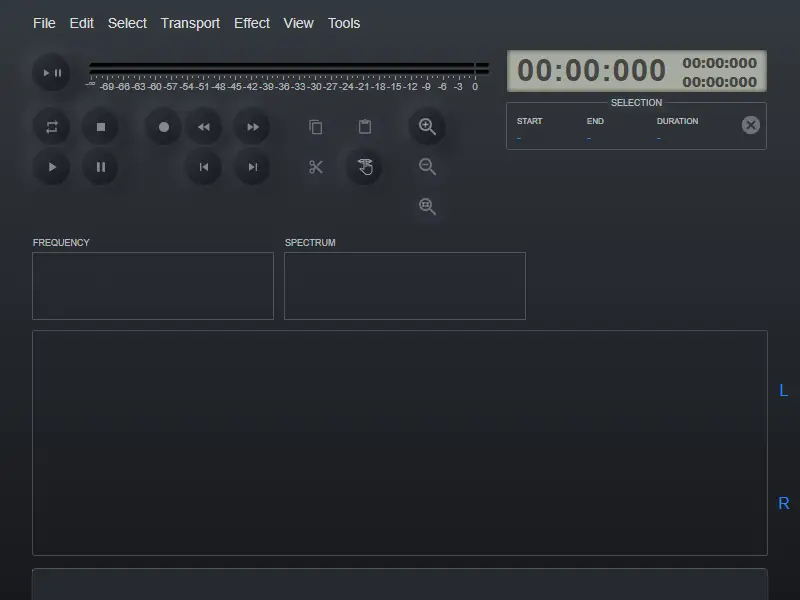800x600 pixels.
Task: Start recording with the Record button
Action: tap(164, 127)
